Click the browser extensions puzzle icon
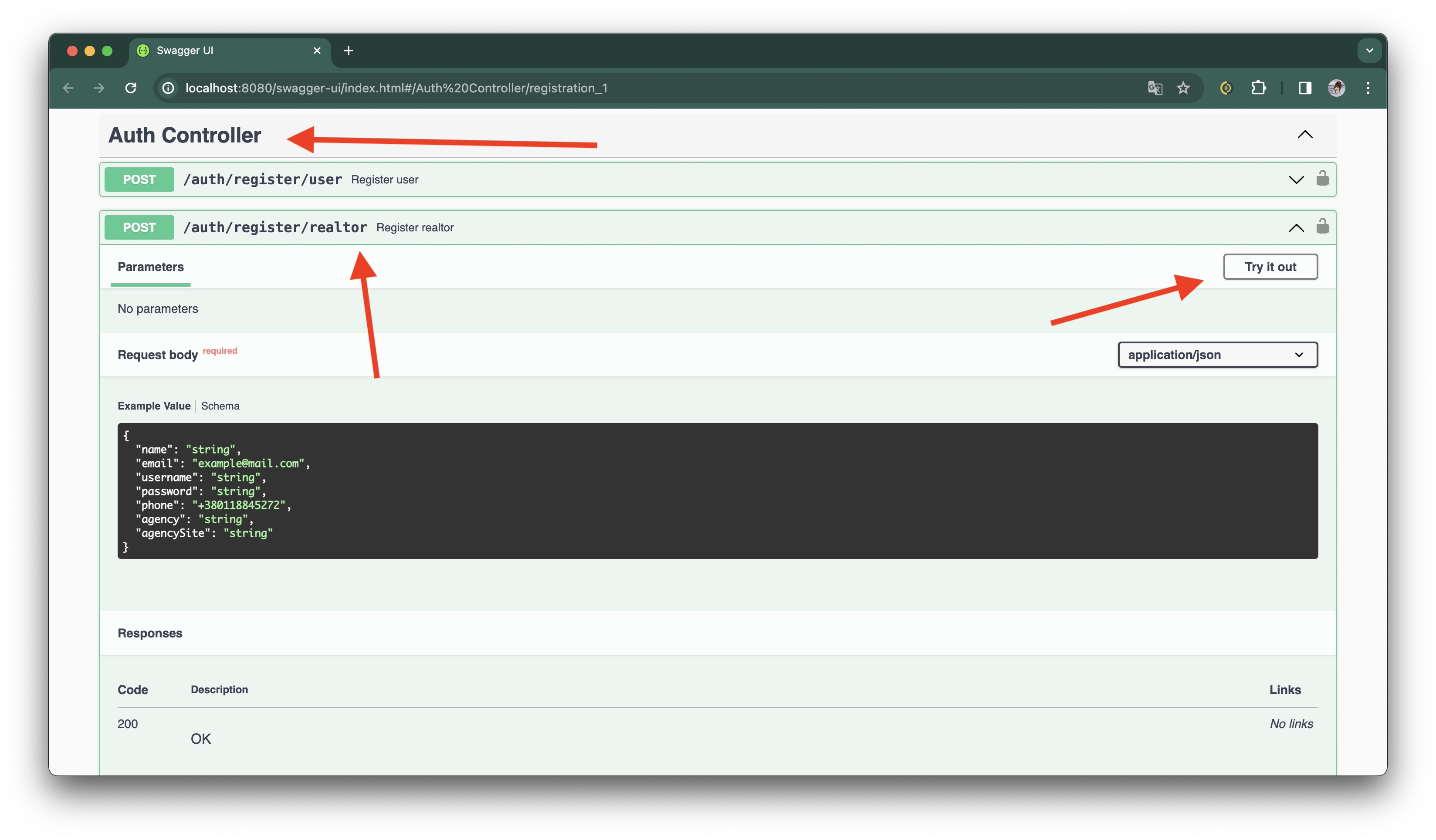 pos(1258,89)
